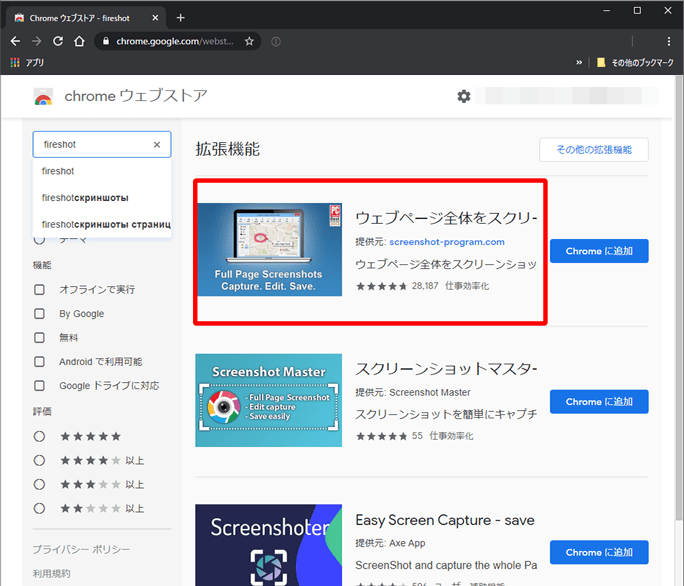Click the address bar URL
The height and width of the screenshot is (586, 684).
174,41
